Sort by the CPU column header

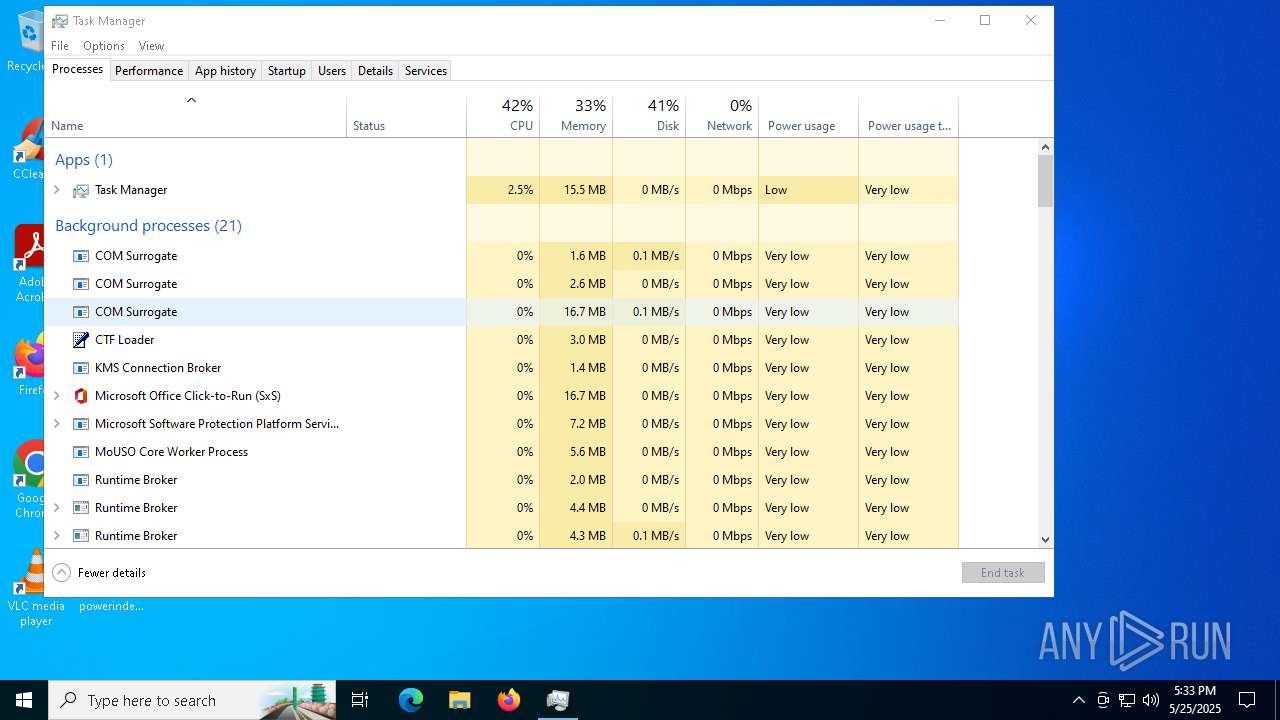[503, 117]
